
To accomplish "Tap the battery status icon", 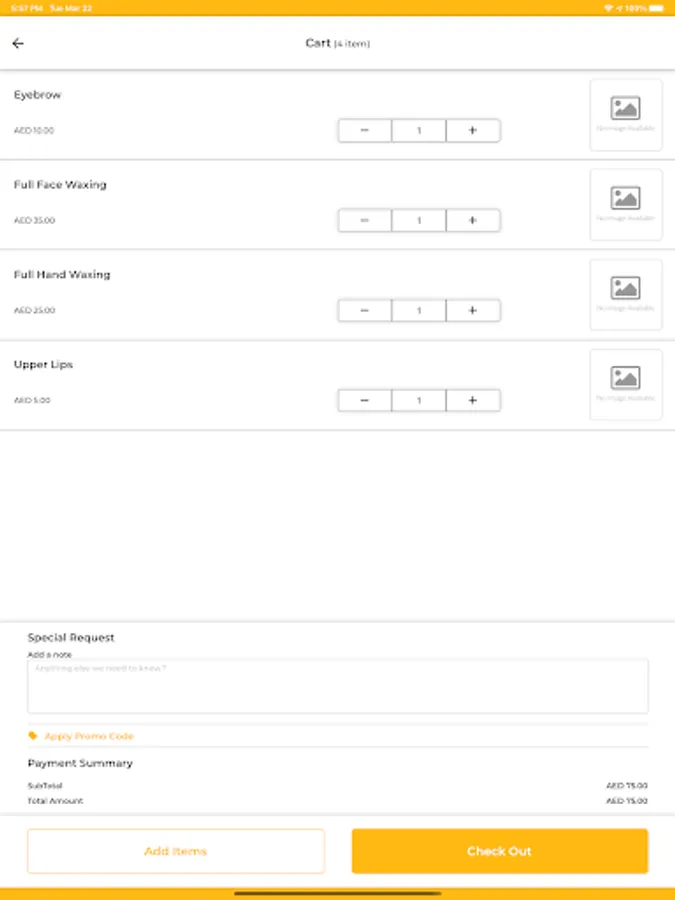I will 657,8.
